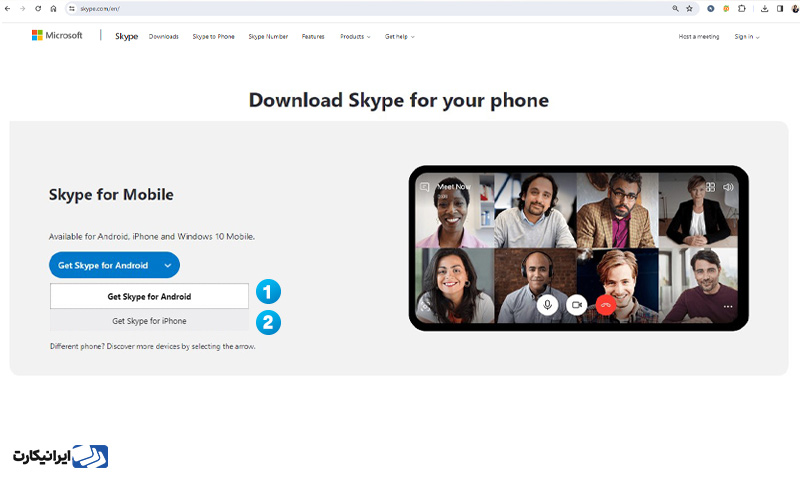Open the blue circular extension icon
Viewport: 800px width, 477px height.
point(711,9)
